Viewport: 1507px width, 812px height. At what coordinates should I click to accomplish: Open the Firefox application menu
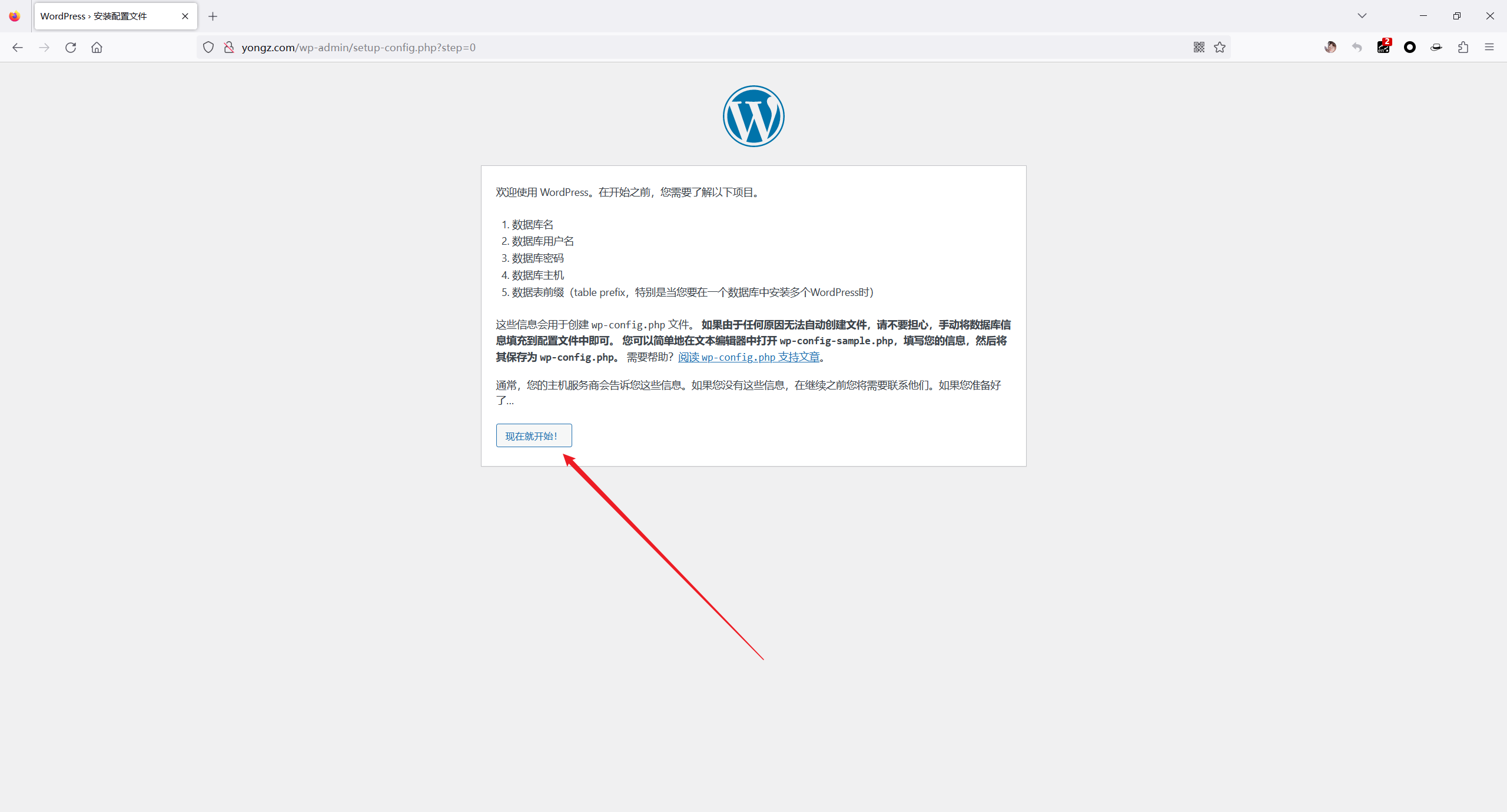click(1489, 47)
